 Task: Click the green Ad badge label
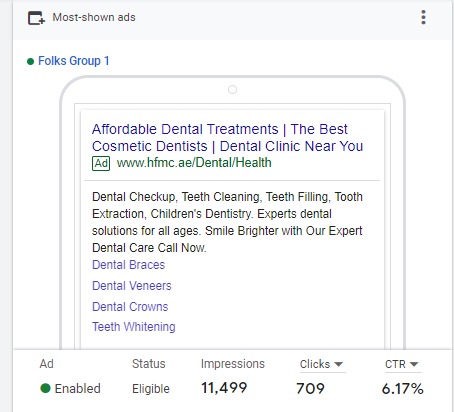[101, 163]
